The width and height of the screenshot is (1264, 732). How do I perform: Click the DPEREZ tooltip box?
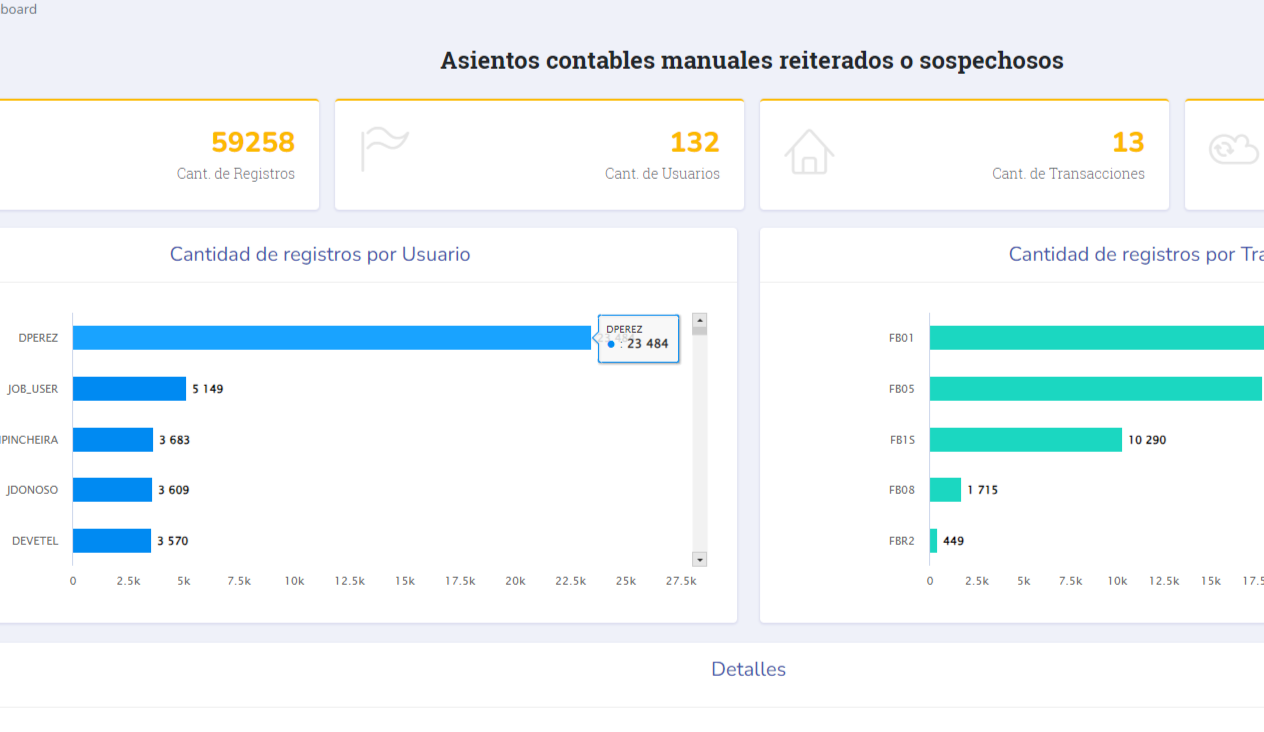(x=638, y=338)
